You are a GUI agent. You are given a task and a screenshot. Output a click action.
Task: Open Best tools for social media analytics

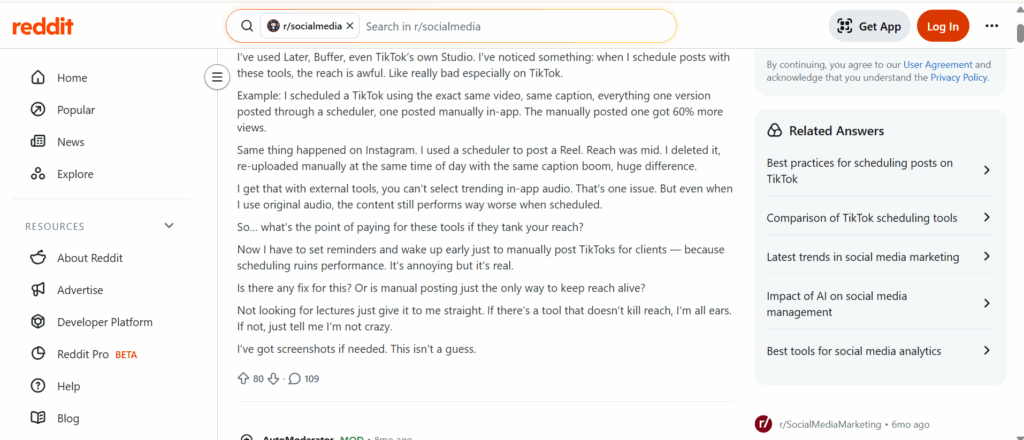[x=878, y=351]
